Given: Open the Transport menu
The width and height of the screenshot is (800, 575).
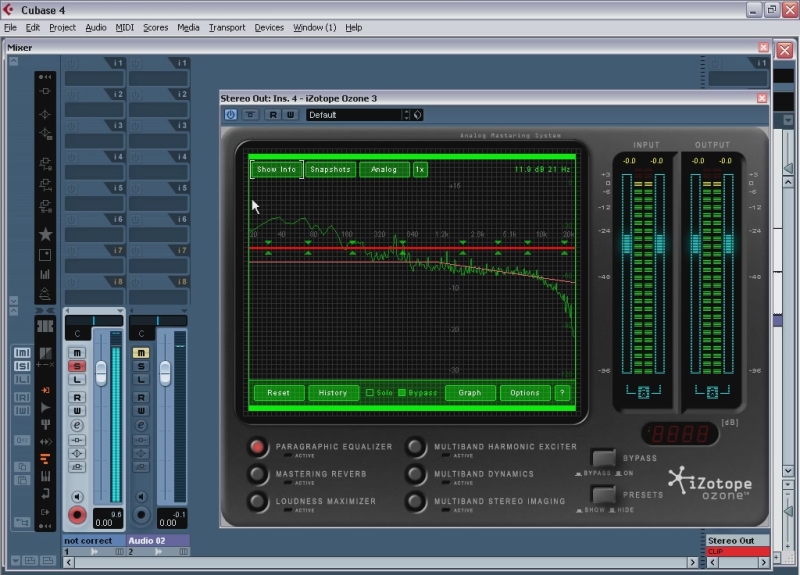Looking at the screenshot, I should (226, 27).
